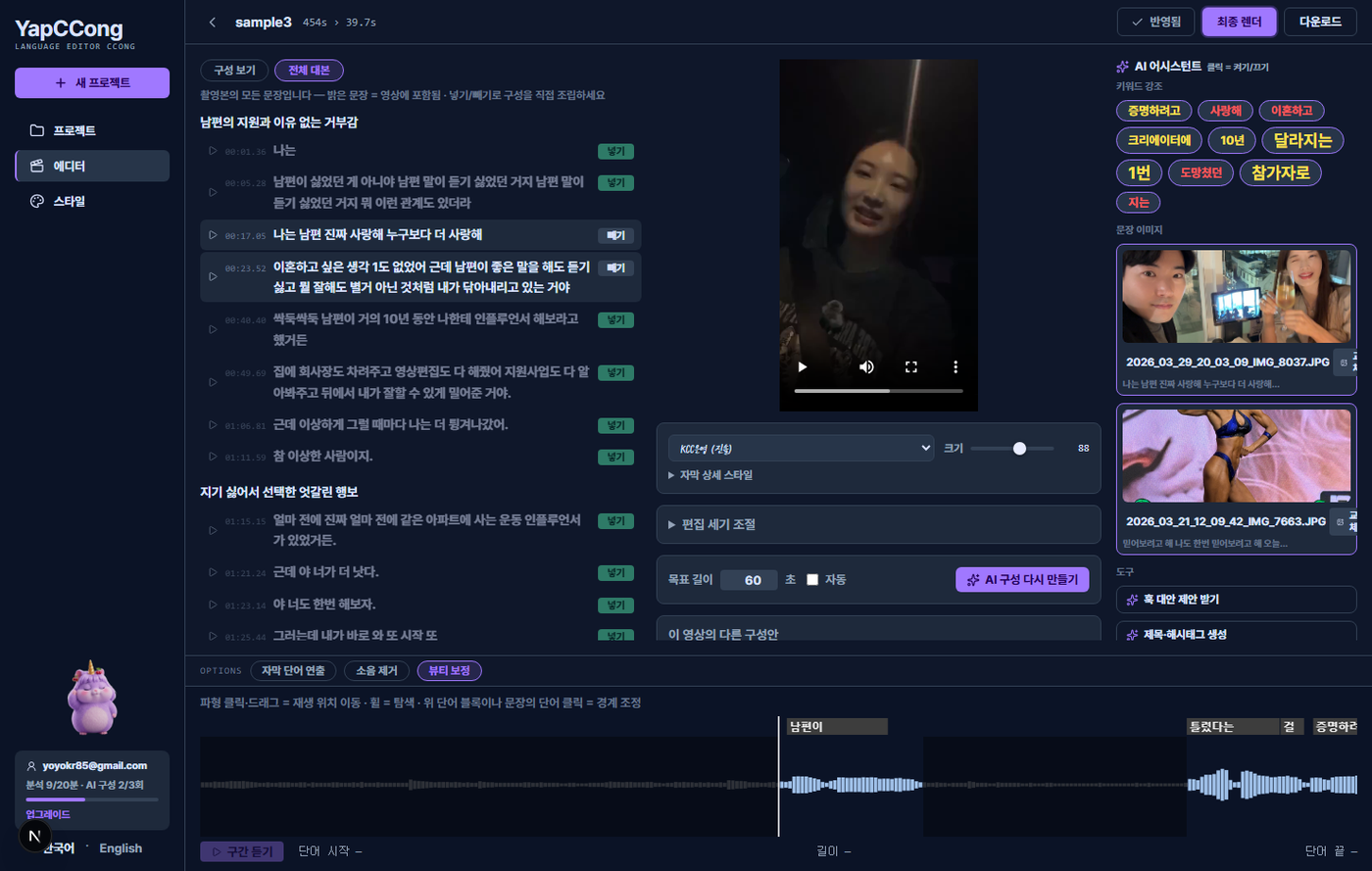Play the sentence at 00:17.05

[213, 235]
